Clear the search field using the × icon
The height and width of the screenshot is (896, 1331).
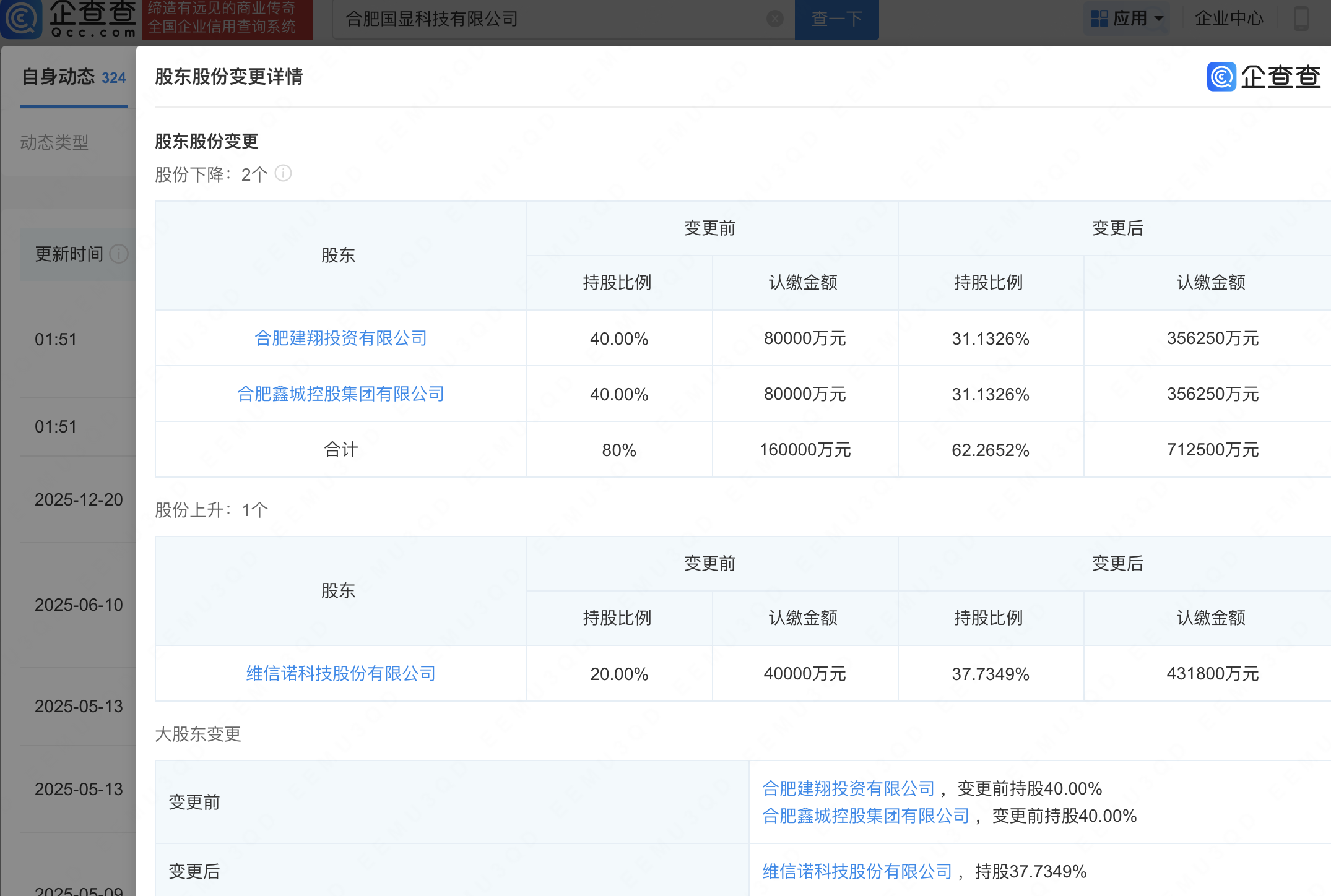(774, 19)
